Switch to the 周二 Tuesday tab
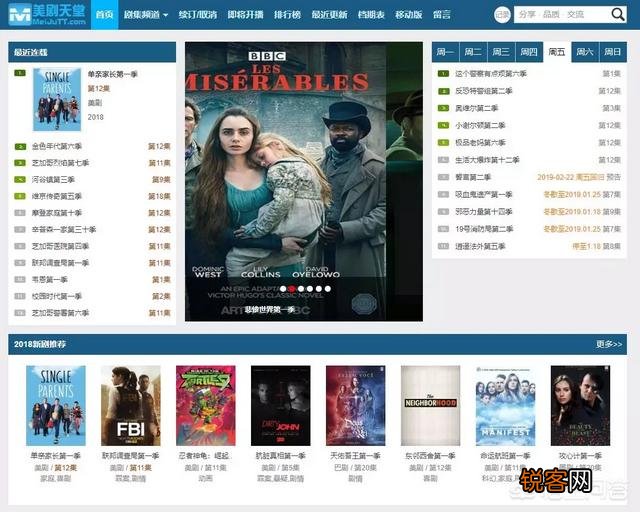Image resolution: width=640 pixels, height=512 pixels. tap(473, 52)
